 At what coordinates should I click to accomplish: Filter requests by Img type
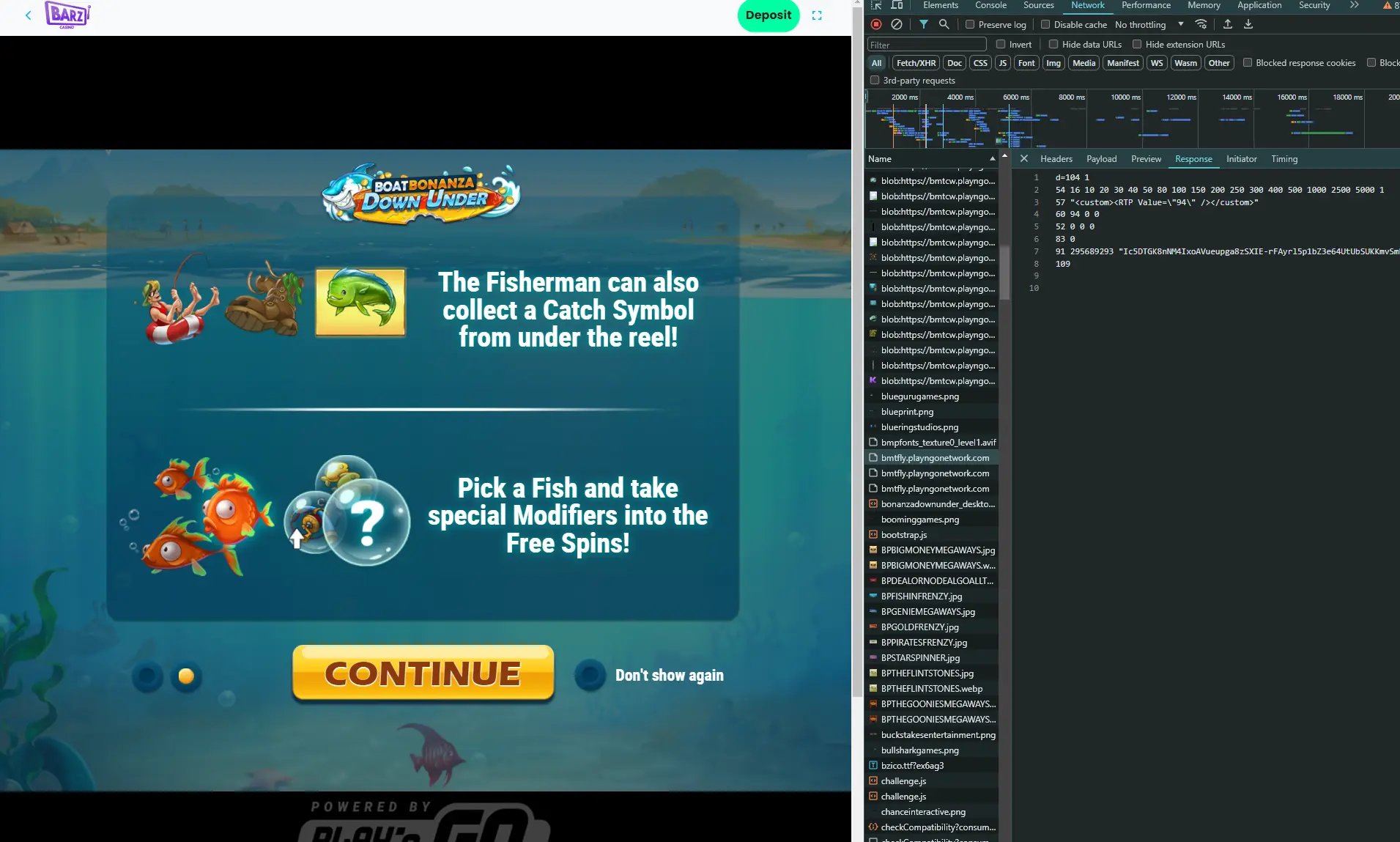1053,63
